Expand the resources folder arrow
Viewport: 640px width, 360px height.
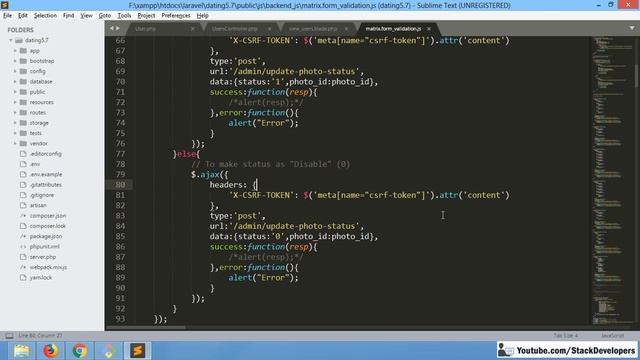coord(15,102)
